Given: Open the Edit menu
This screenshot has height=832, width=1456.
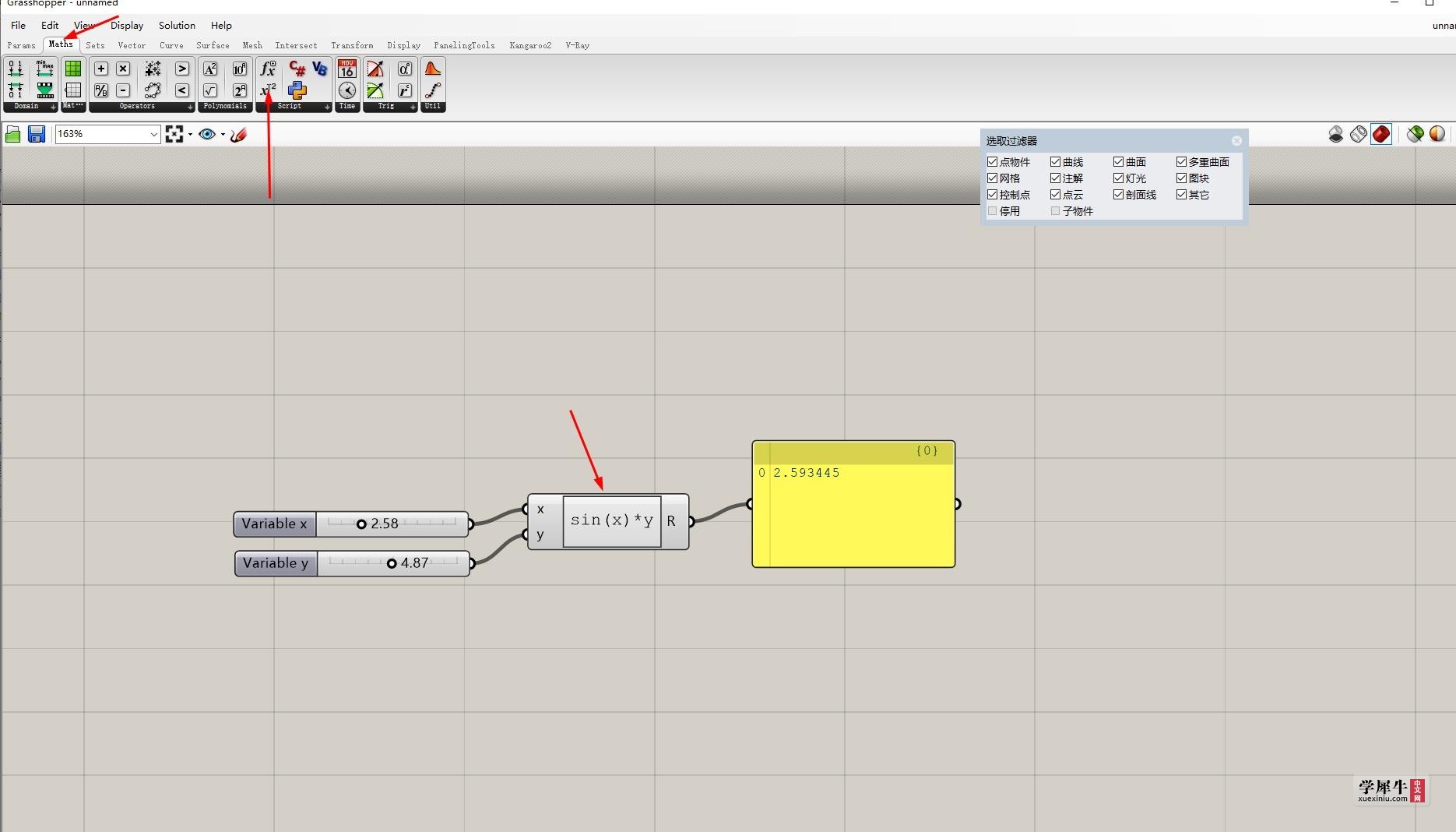Looking at the screenshot, I should (50, 25).
